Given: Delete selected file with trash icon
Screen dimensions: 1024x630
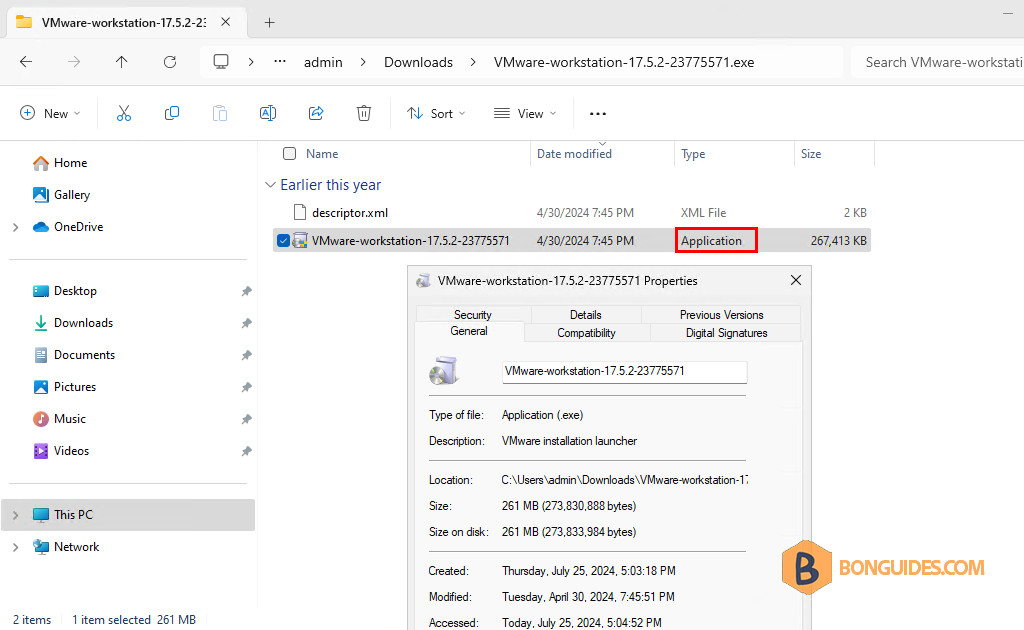Looking at the screenshot, I should tap(364, 114).
